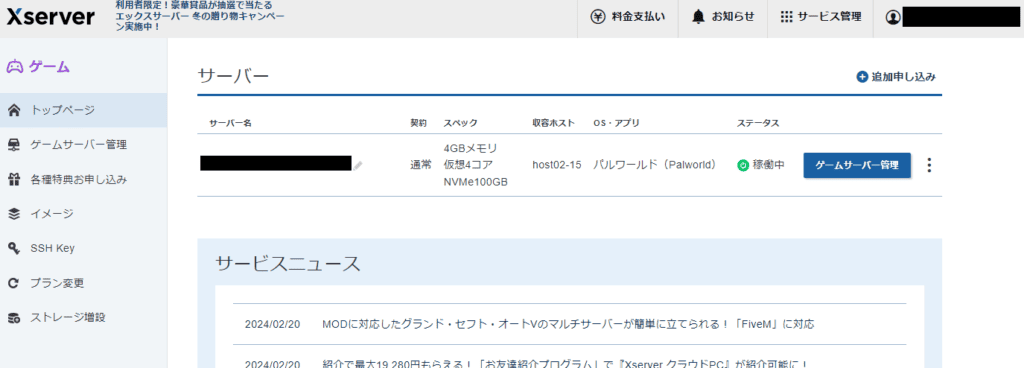
Task: Click the ゲーム gamepad icon
Action: [x=15, y=67]
